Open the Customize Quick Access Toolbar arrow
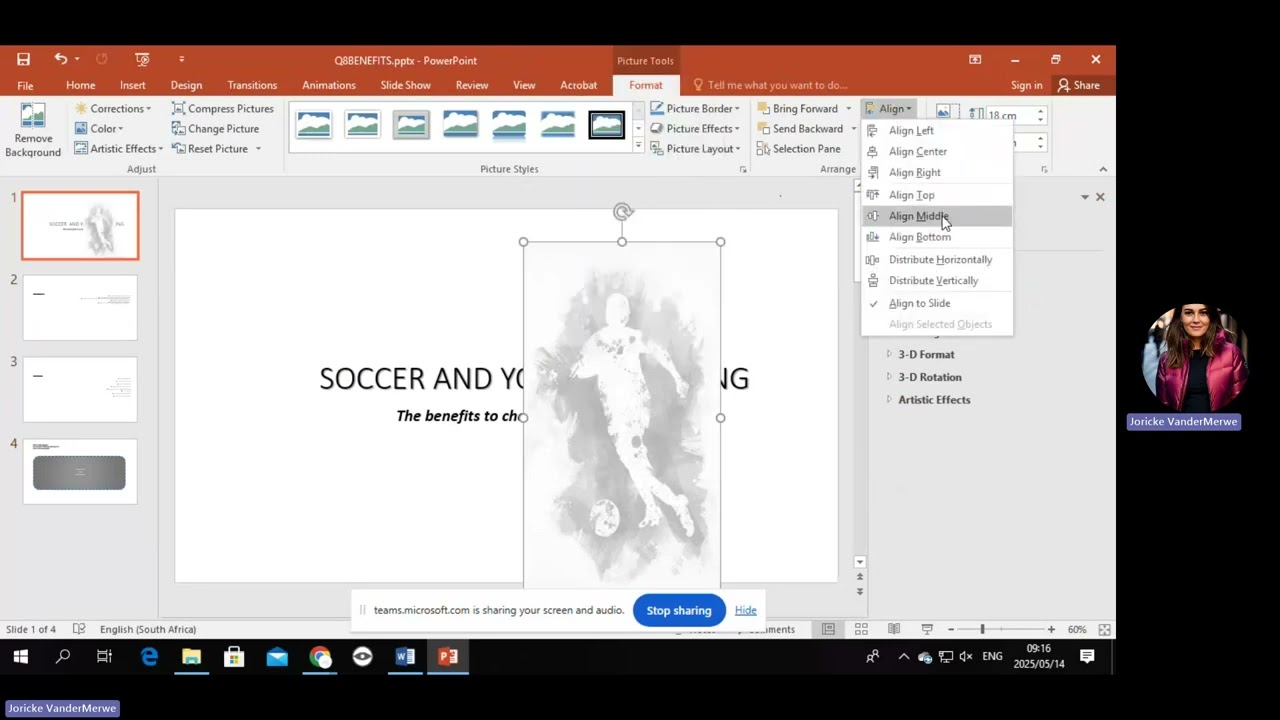Image resolution: width=1280 pixels, height=720 pixels. coord(181,60)
